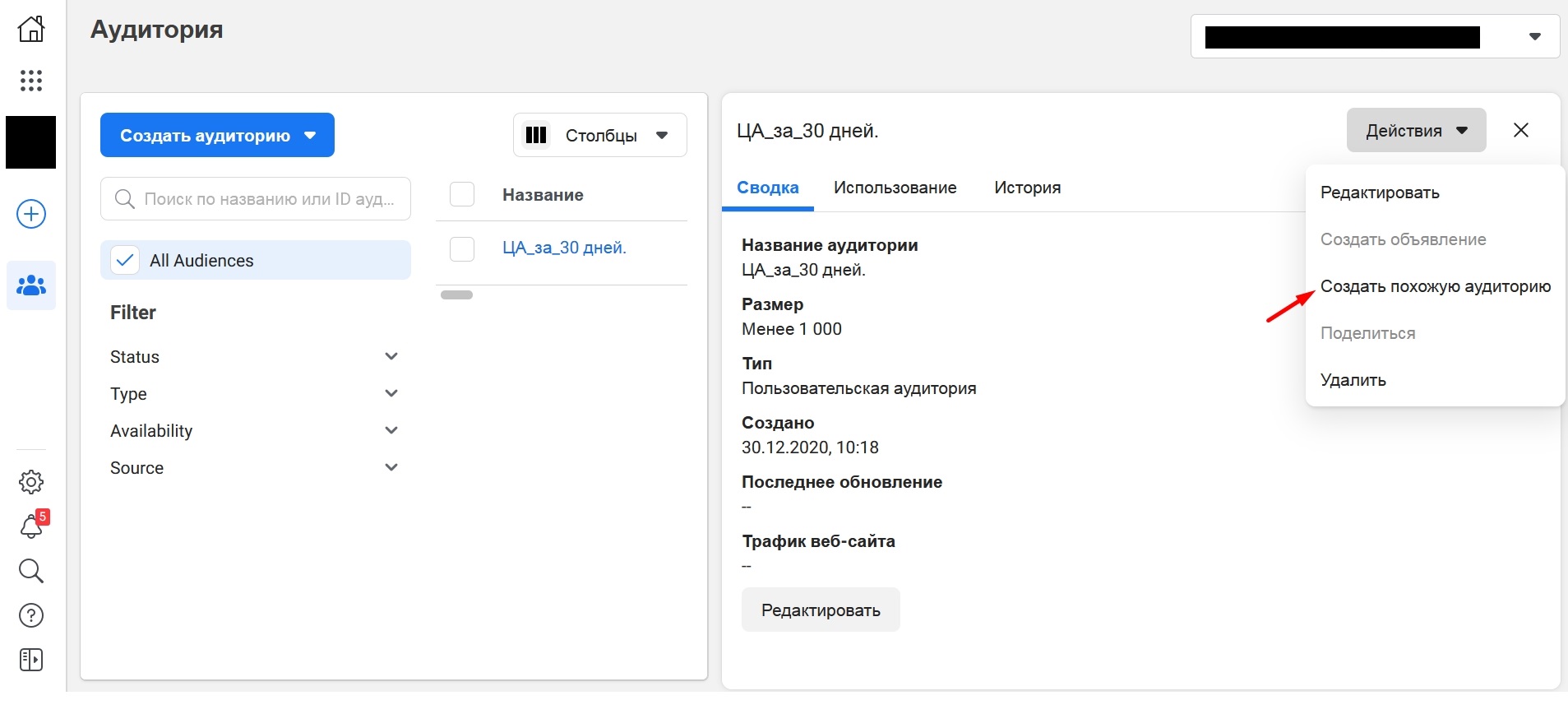The image size is (1568, 728).
Task: Click the Filter heading
Action: (x=133, y=313)
